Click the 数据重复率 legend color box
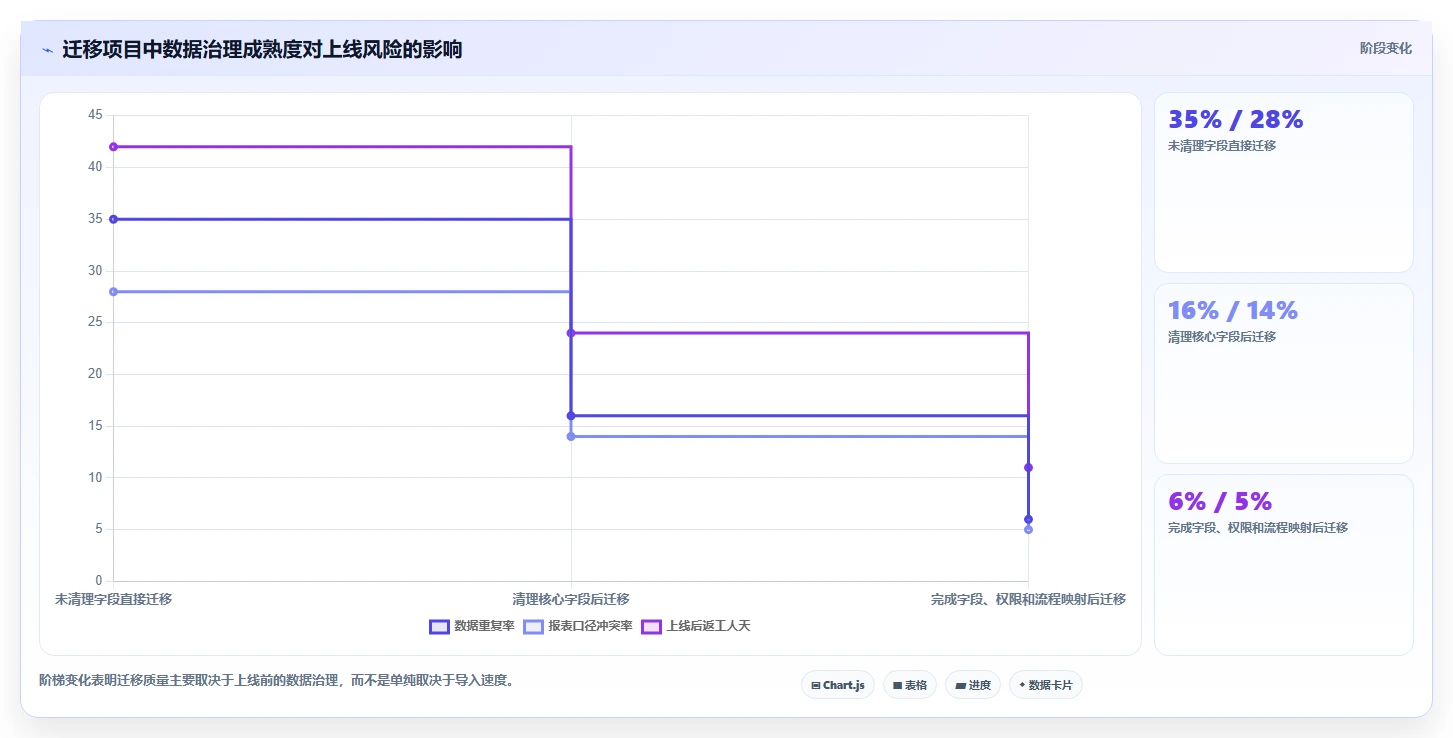Screen dimensions: 1453x738 pos(439,626)
